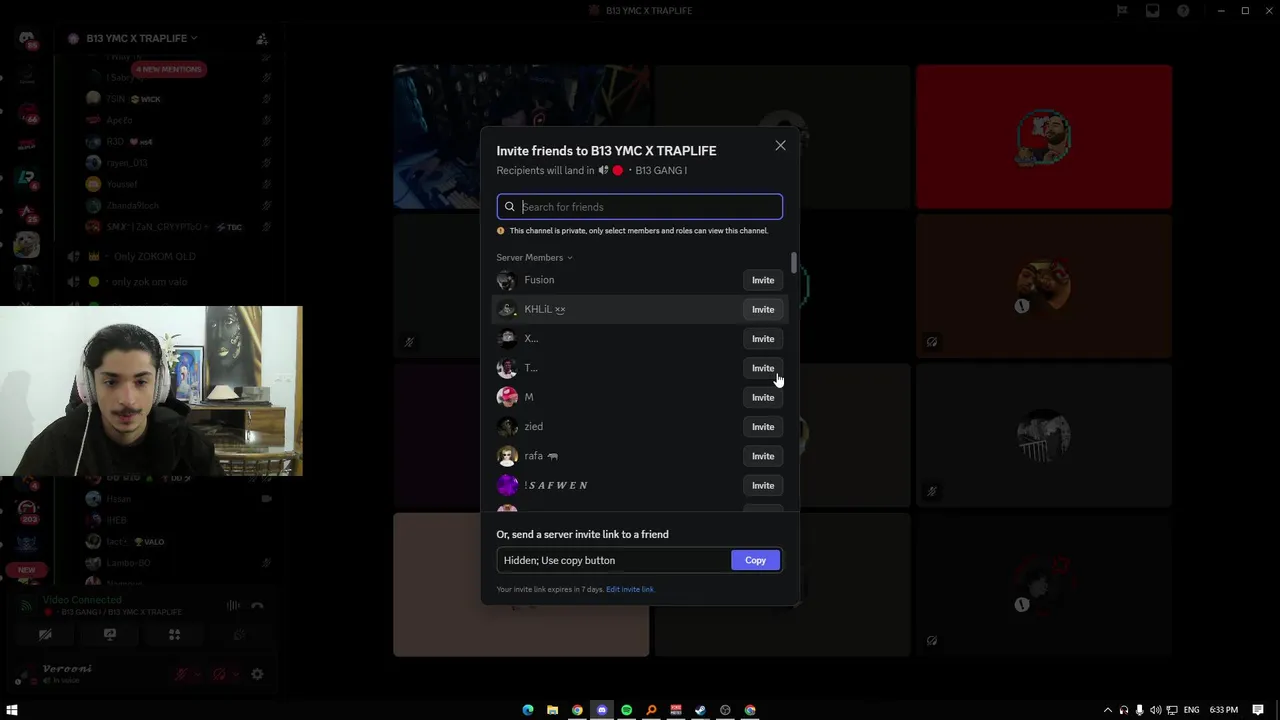Click rafa's avatar in the member list
Viewport: 1280px width, 720px height.
507,456
